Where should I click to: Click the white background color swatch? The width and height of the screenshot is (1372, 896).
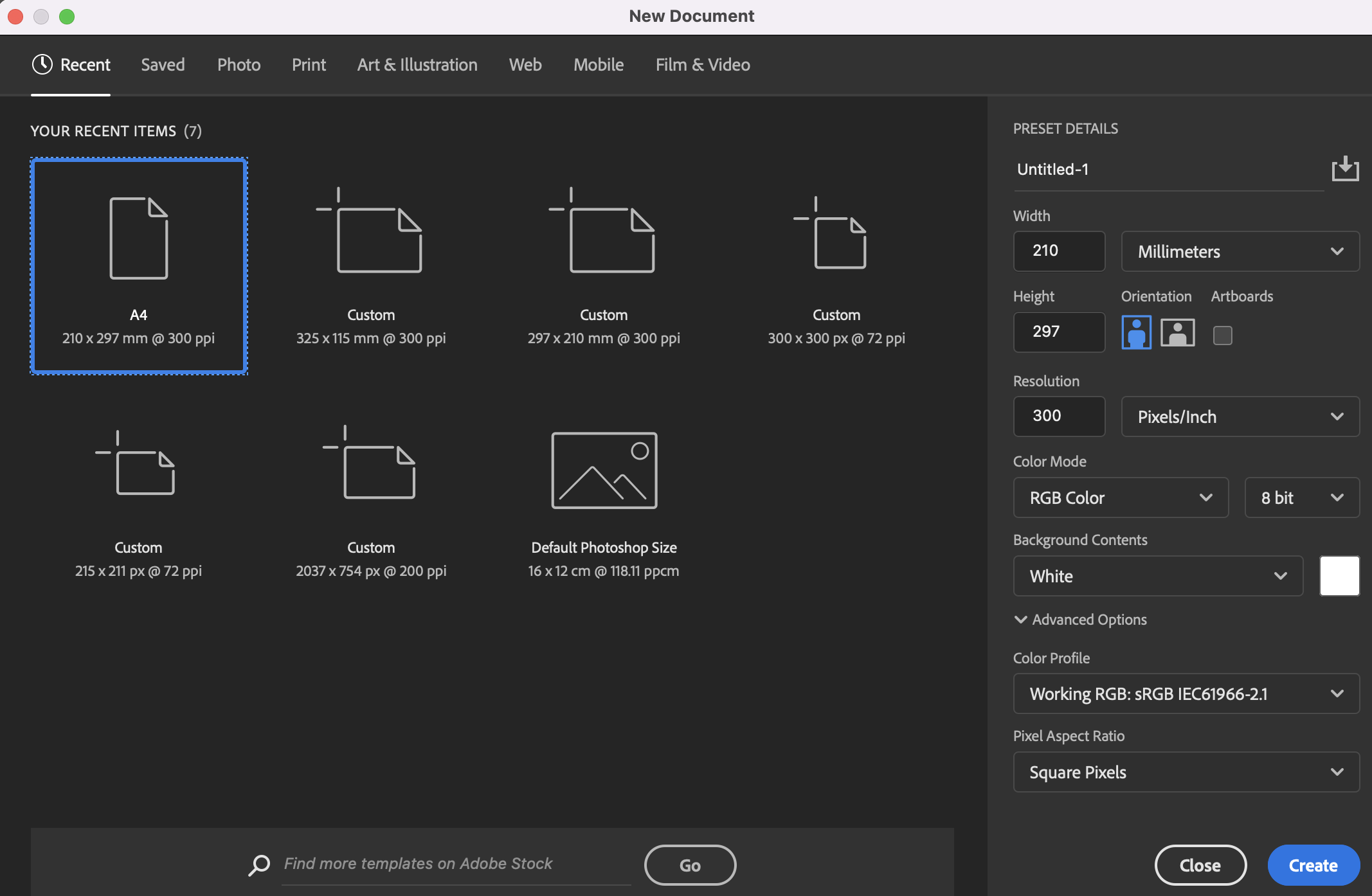tap(1339, 576)
